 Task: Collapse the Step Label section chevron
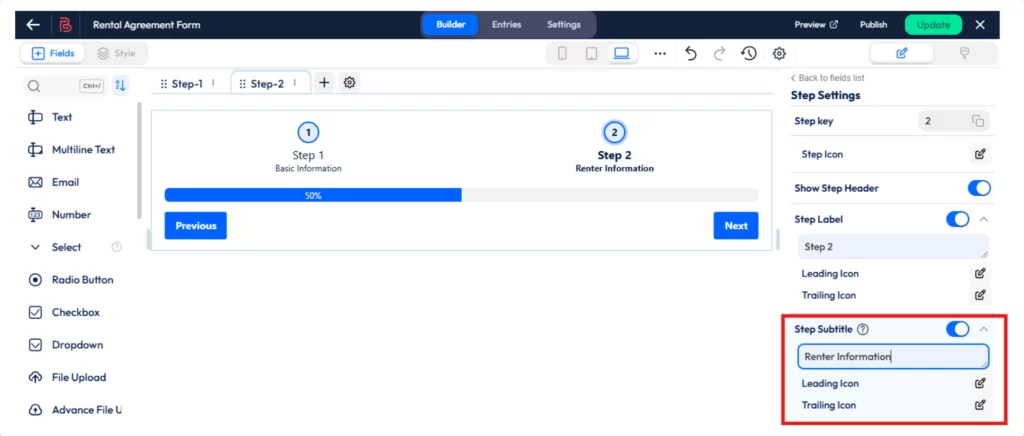point(984,219)
